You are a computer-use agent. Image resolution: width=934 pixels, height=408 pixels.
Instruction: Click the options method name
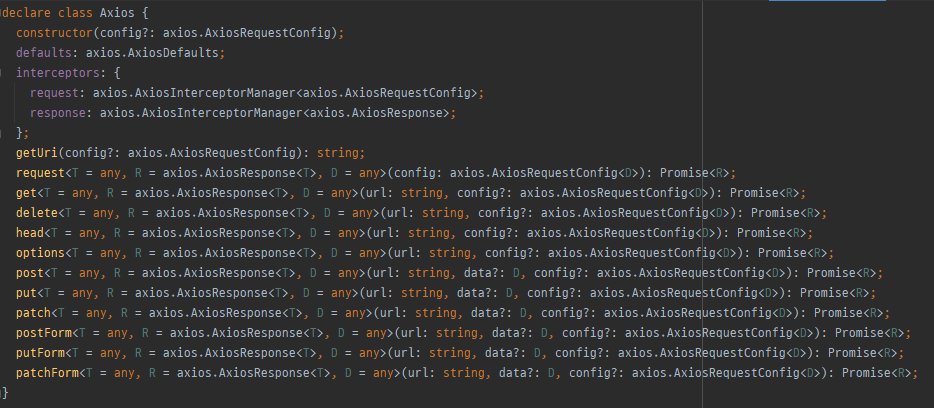[40, 252]
